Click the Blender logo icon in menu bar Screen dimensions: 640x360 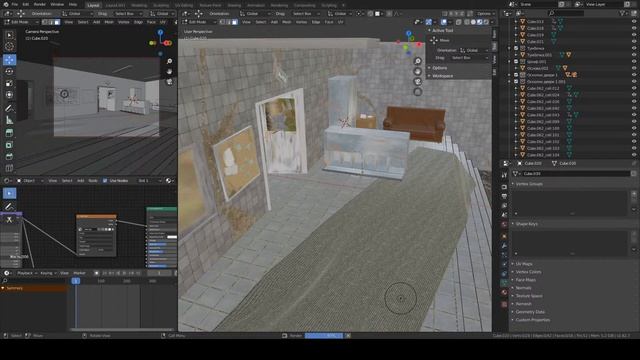tap(6, 4)
